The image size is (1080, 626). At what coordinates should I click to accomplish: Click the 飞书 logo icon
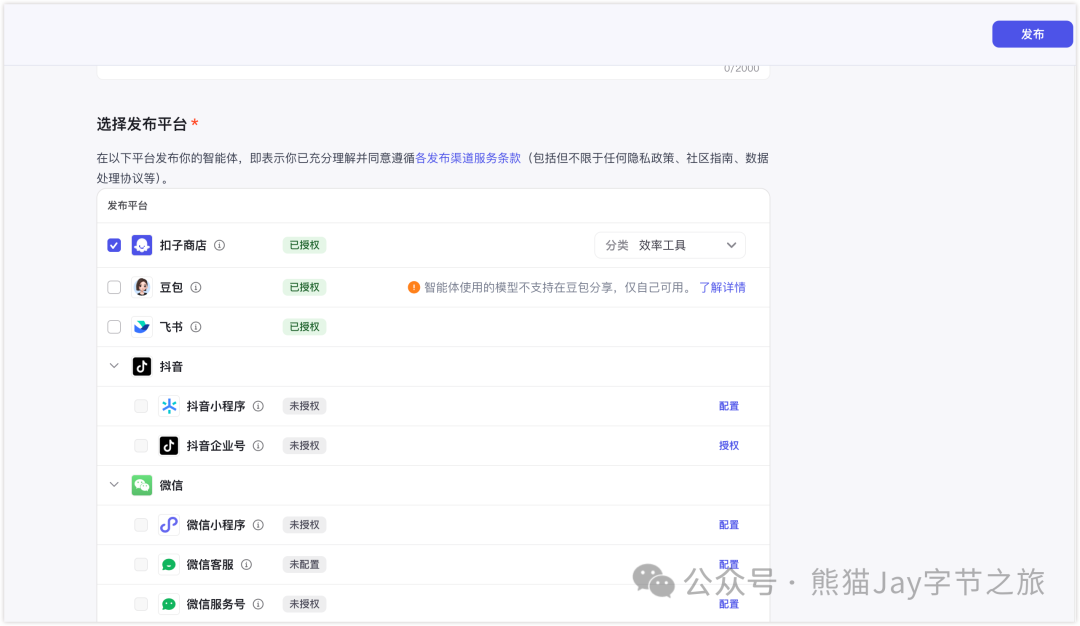[x=142, y=327]
